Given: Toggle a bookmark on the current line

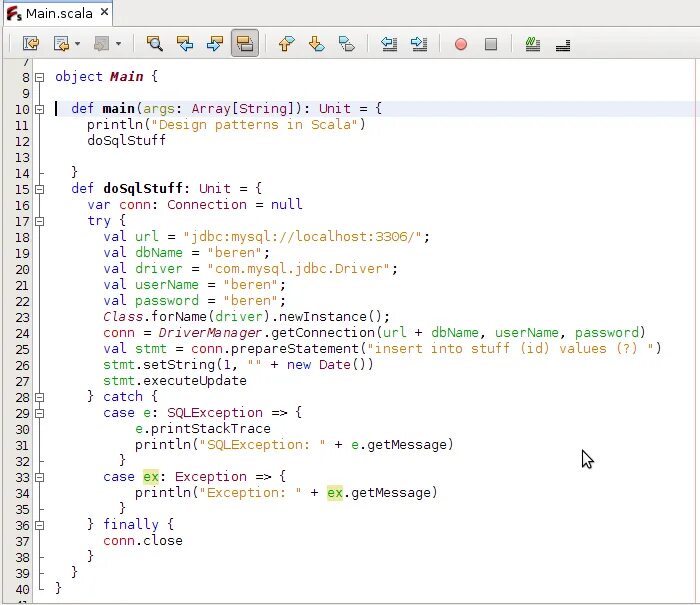Looking at the screenshot, I should tap(346, 44).
